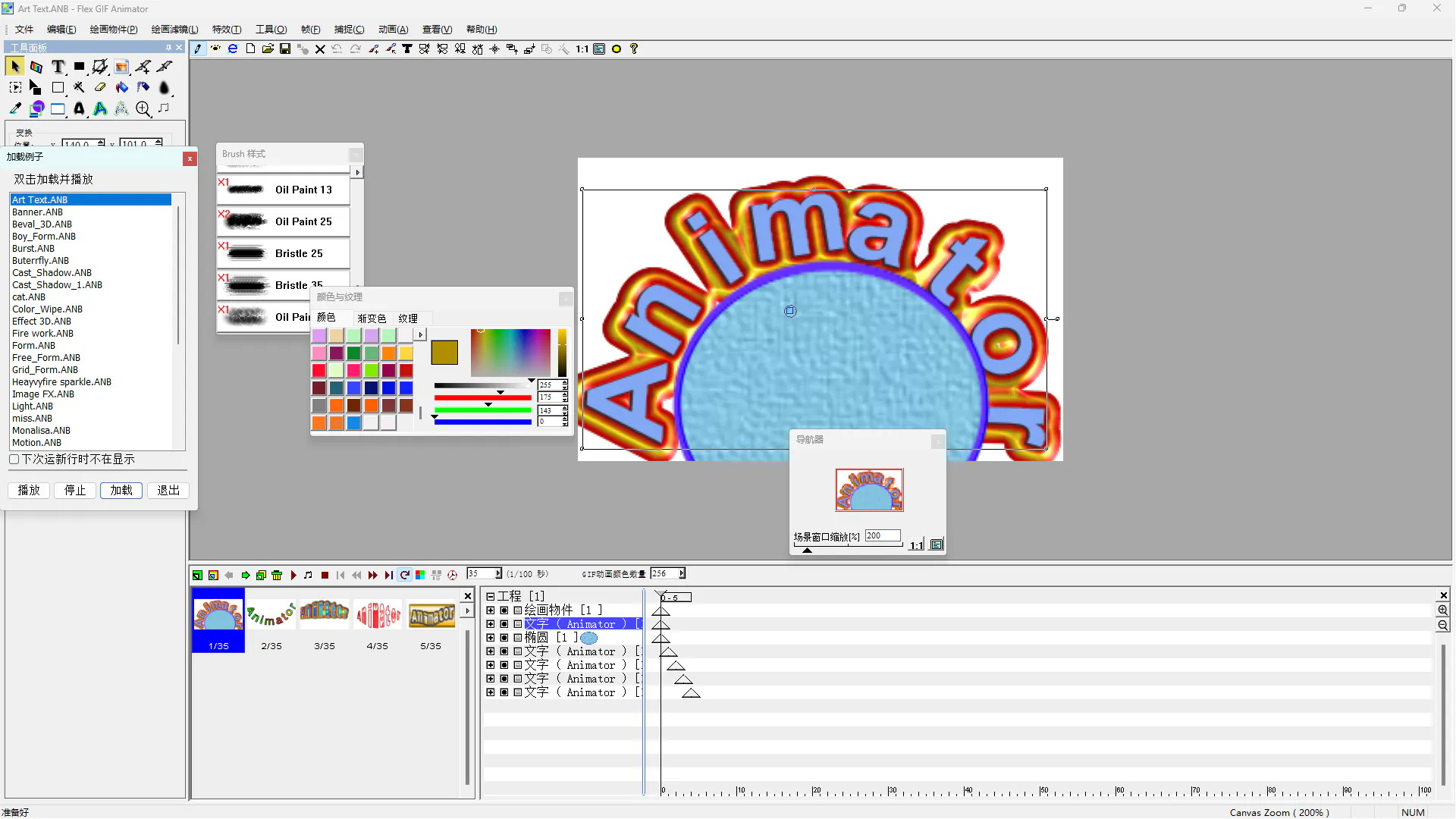Open the frame delay 35 arrow

coord(498,574)
